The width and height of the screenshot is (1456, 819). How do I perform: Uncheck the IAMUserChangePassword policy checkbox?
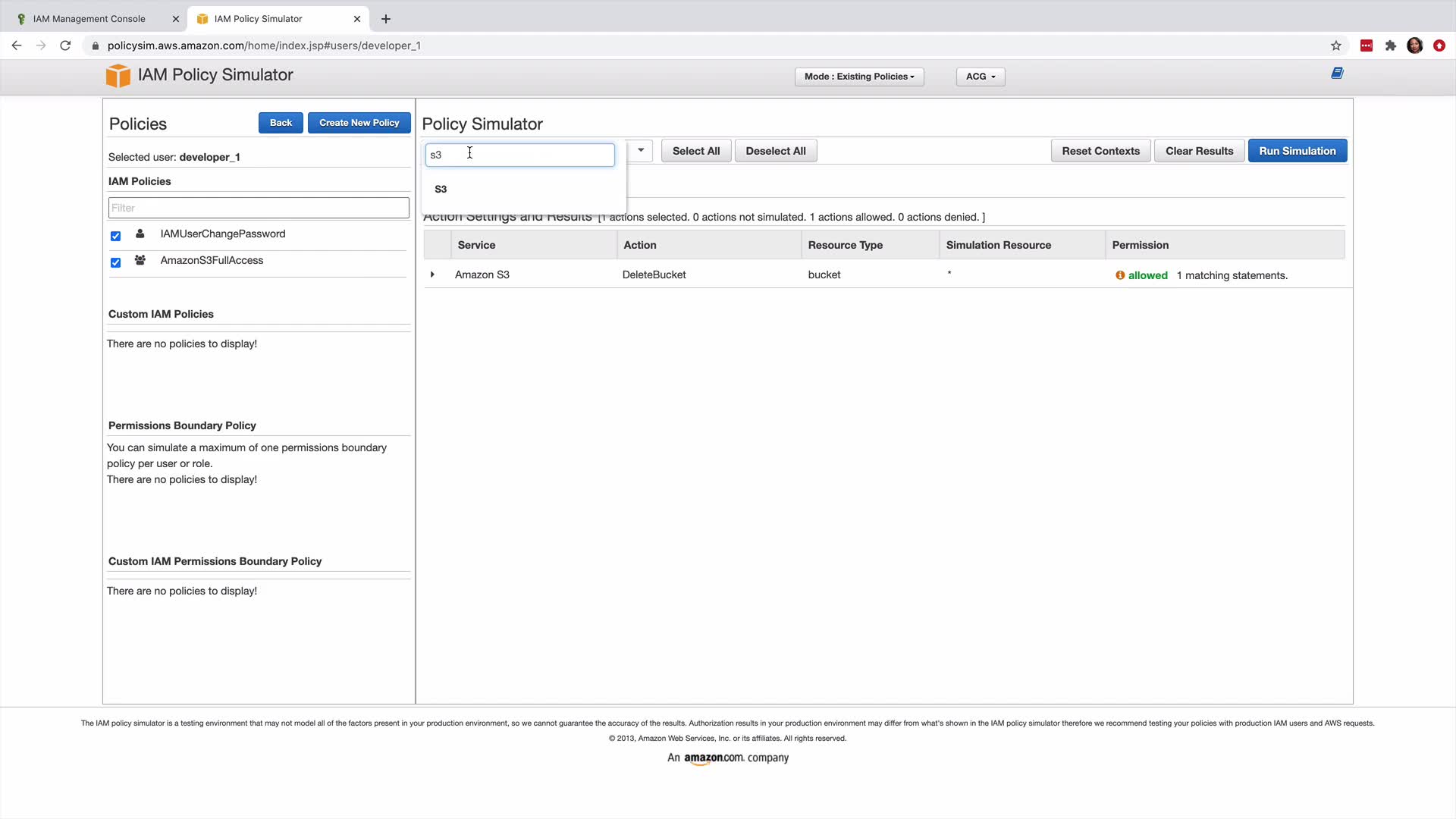pyautogui.click(x=115, y=237)
